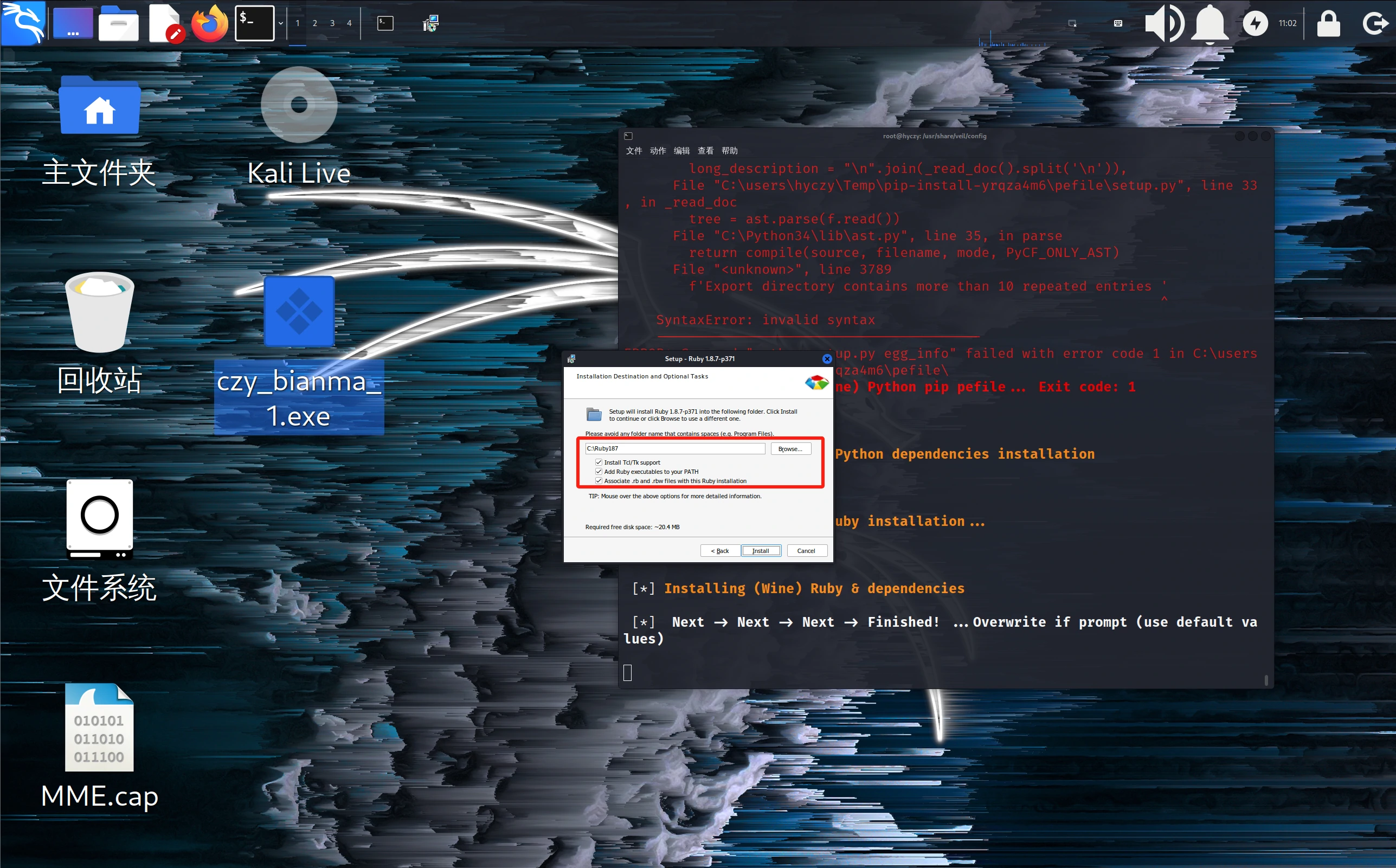The height and width of the screenshot is (868, 1396).
Task: Click the Install button
Action: point(761,550)
